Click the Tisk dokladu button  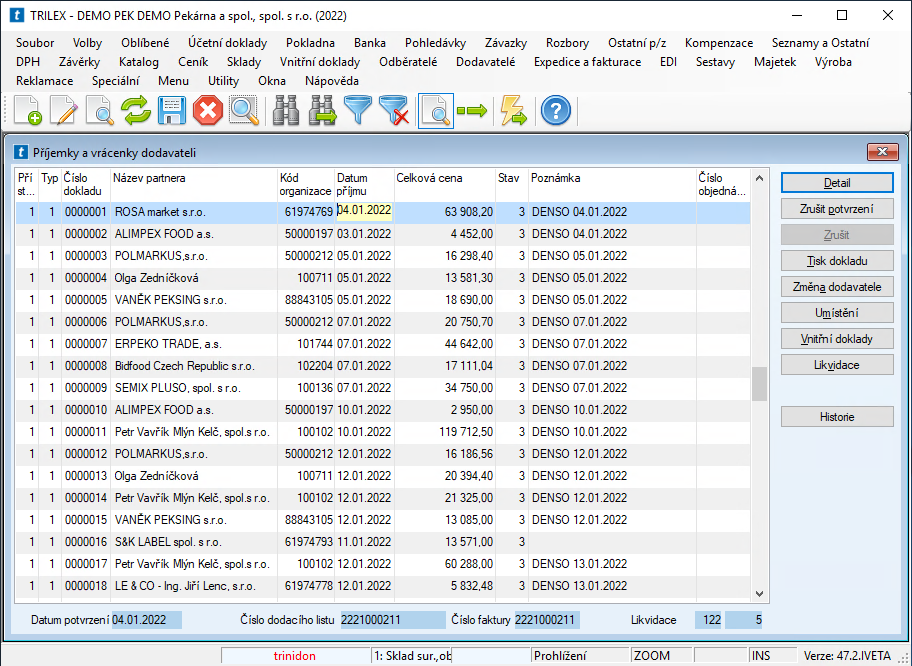837,261
